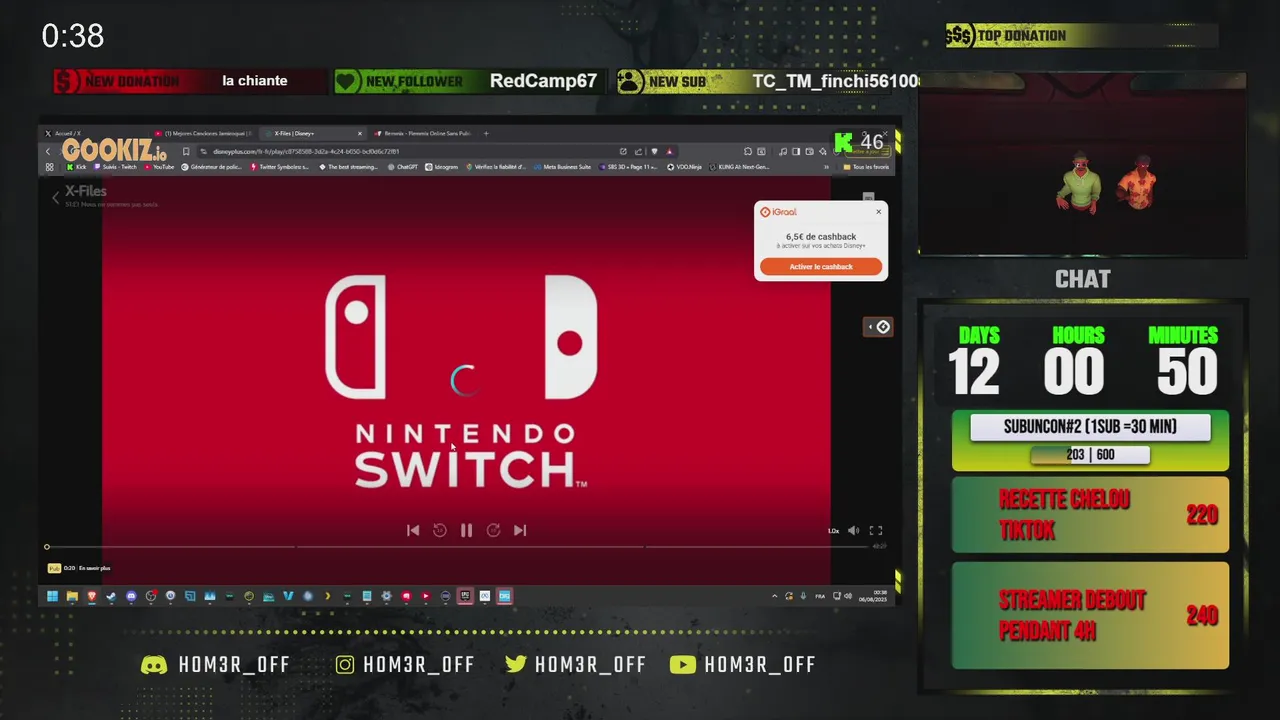This screenshot has width=1280, height=720.
Task: Open the Meta Business Suite bookmark
Action: tap(563, 167)
